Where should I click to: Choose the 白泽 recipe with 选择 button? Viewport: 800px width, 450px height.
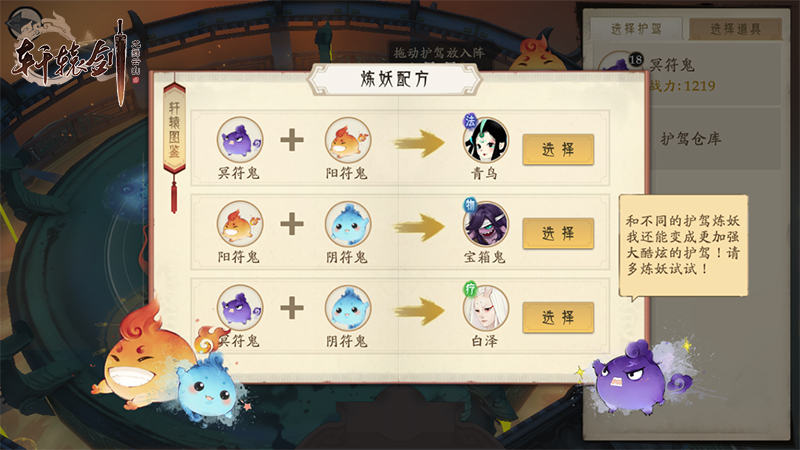tap(558, 317)
